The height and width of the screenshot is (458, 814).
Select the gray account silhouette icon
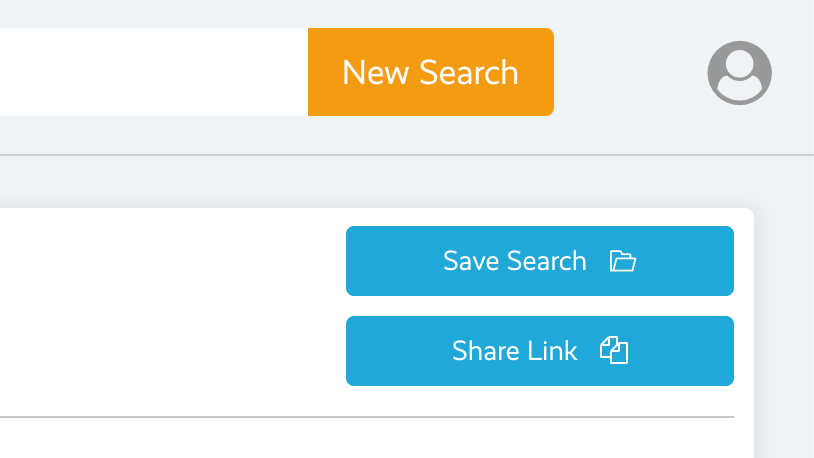point(739,73)
